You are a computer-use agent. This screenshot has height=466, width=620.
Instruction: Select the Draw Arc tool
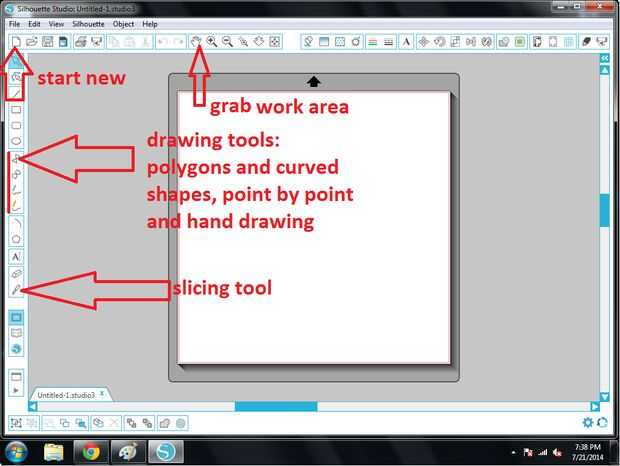coord(16,223)
